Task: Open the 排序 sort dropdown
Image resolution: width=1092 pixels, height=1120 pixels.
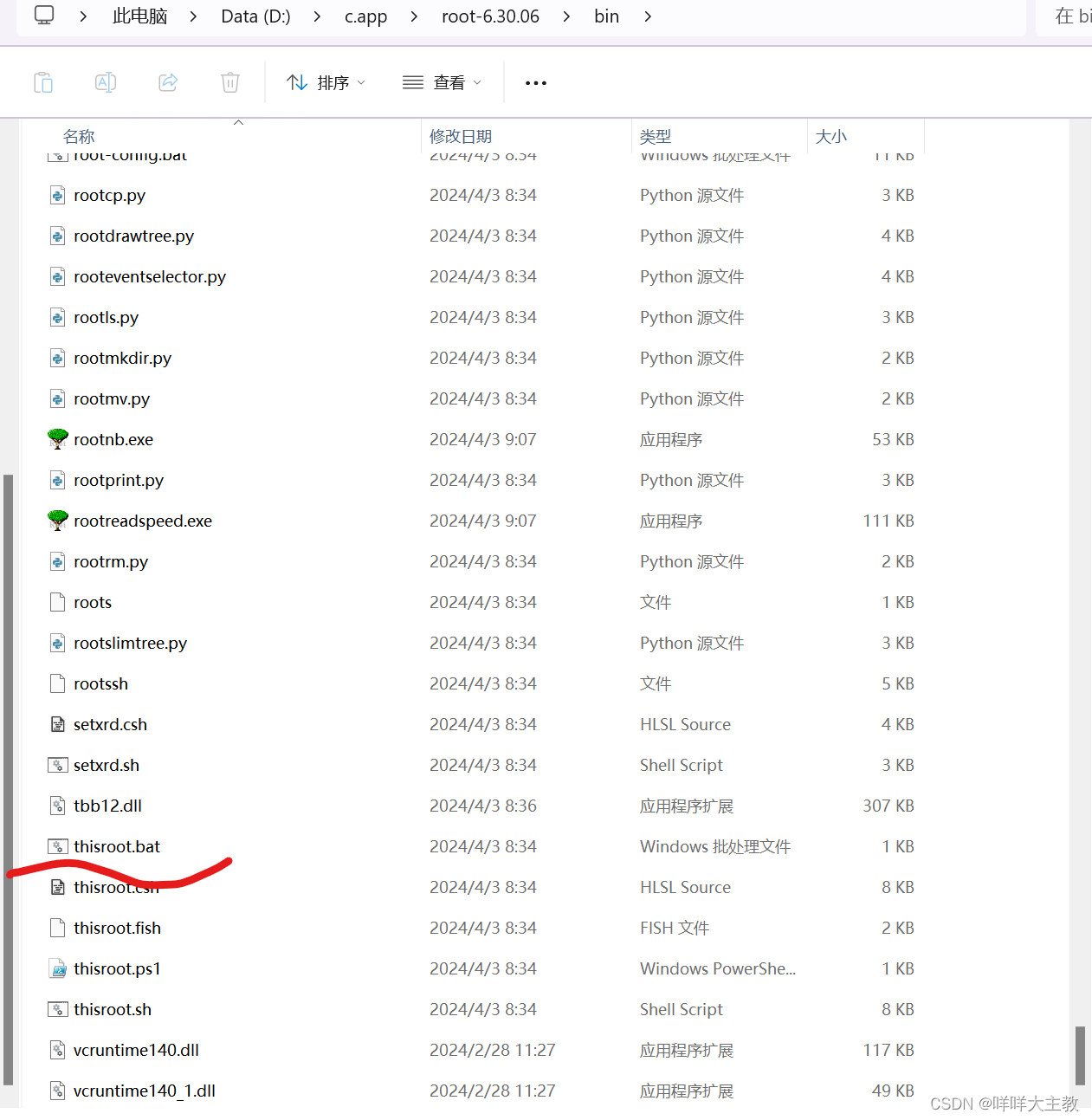Action: [x=326, y=82]
